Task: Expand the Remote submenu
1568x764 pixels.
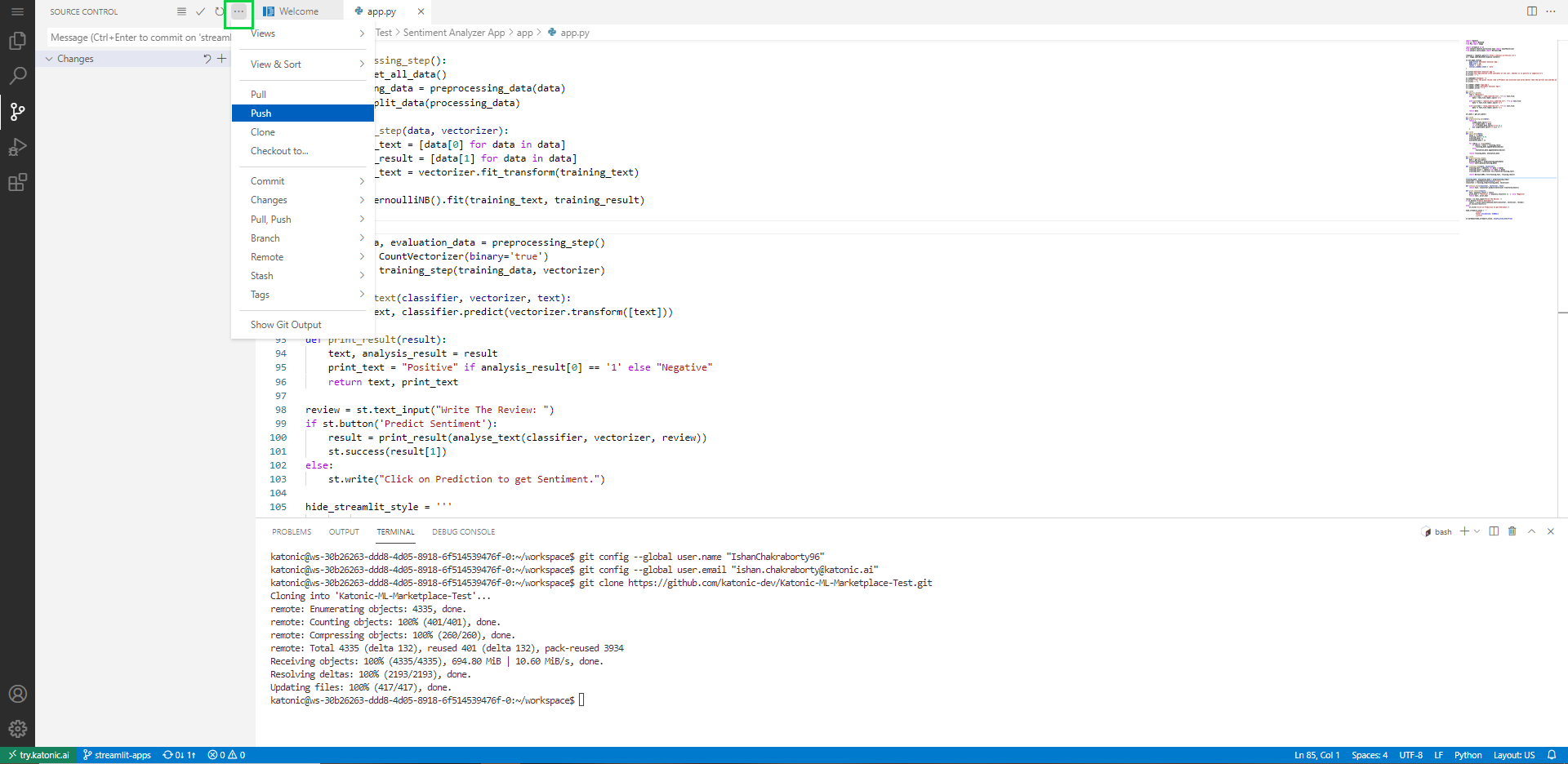Action: [303, 257]
